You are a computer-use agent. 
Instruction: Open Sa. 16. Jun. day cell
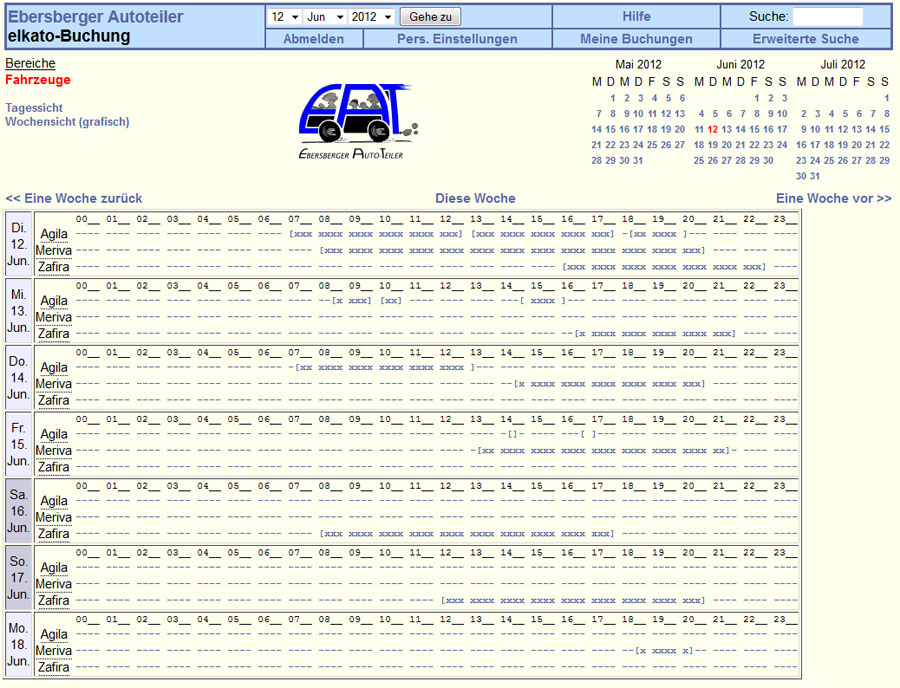18,511
